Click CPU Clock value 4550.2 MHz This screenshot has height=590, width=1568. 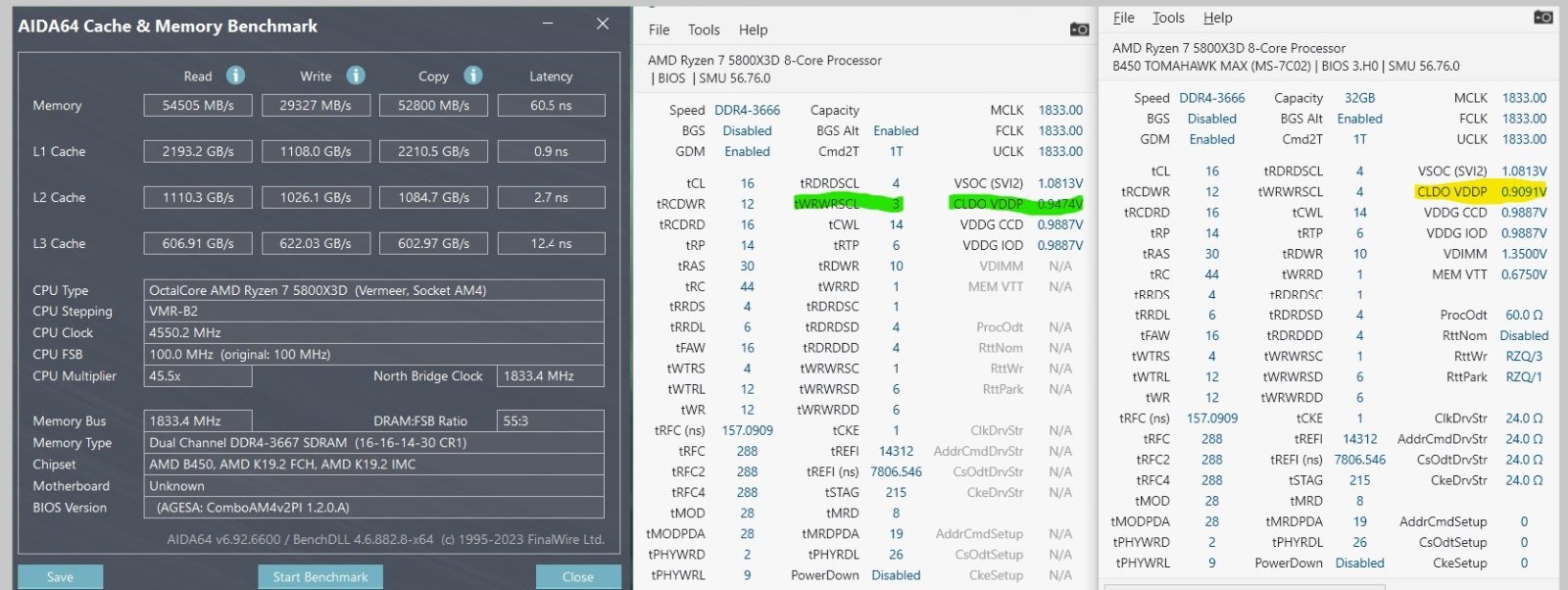[x=373, y=332]
